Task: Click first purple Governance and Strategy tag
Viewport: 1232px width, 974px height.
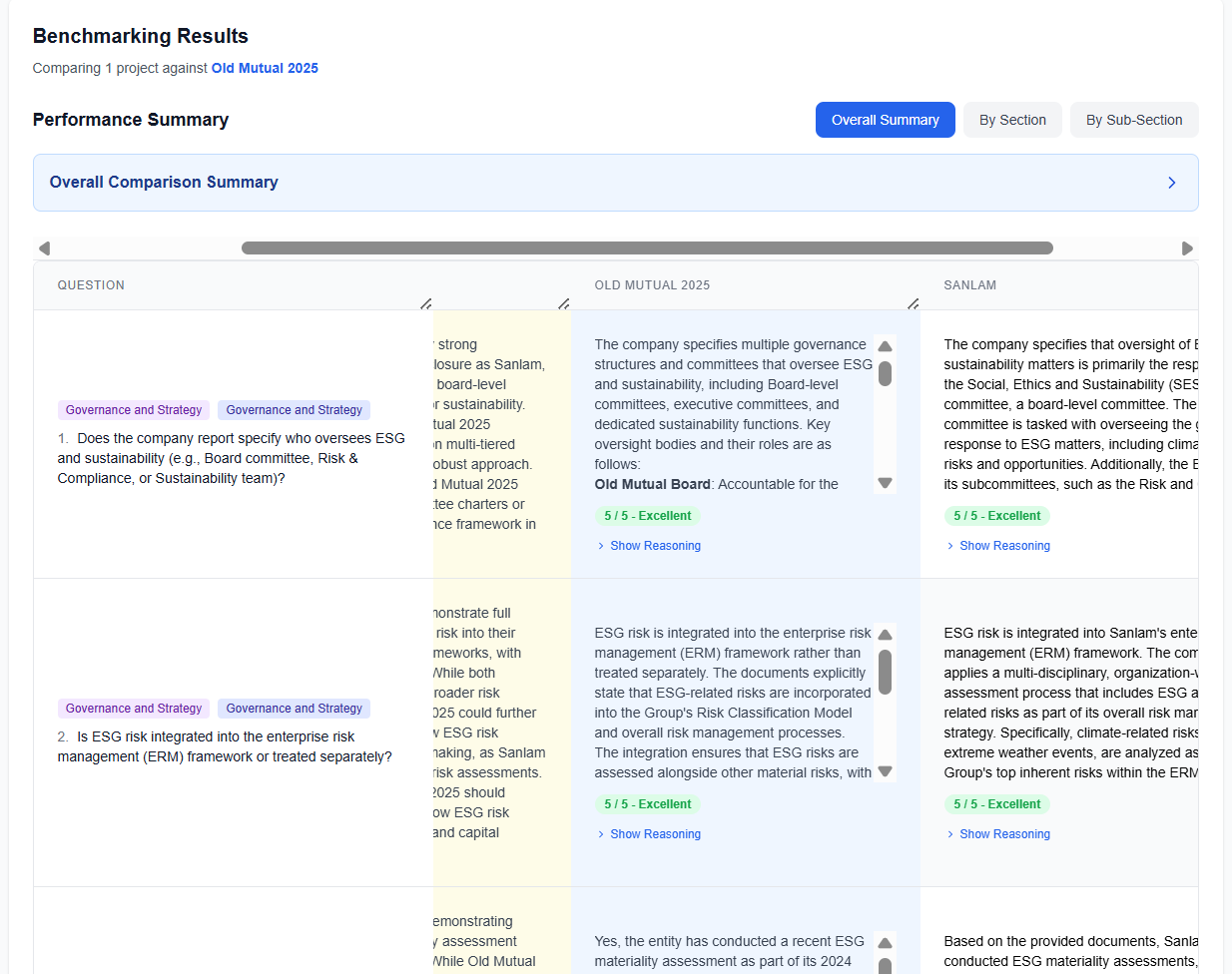Action: (134, 410)
